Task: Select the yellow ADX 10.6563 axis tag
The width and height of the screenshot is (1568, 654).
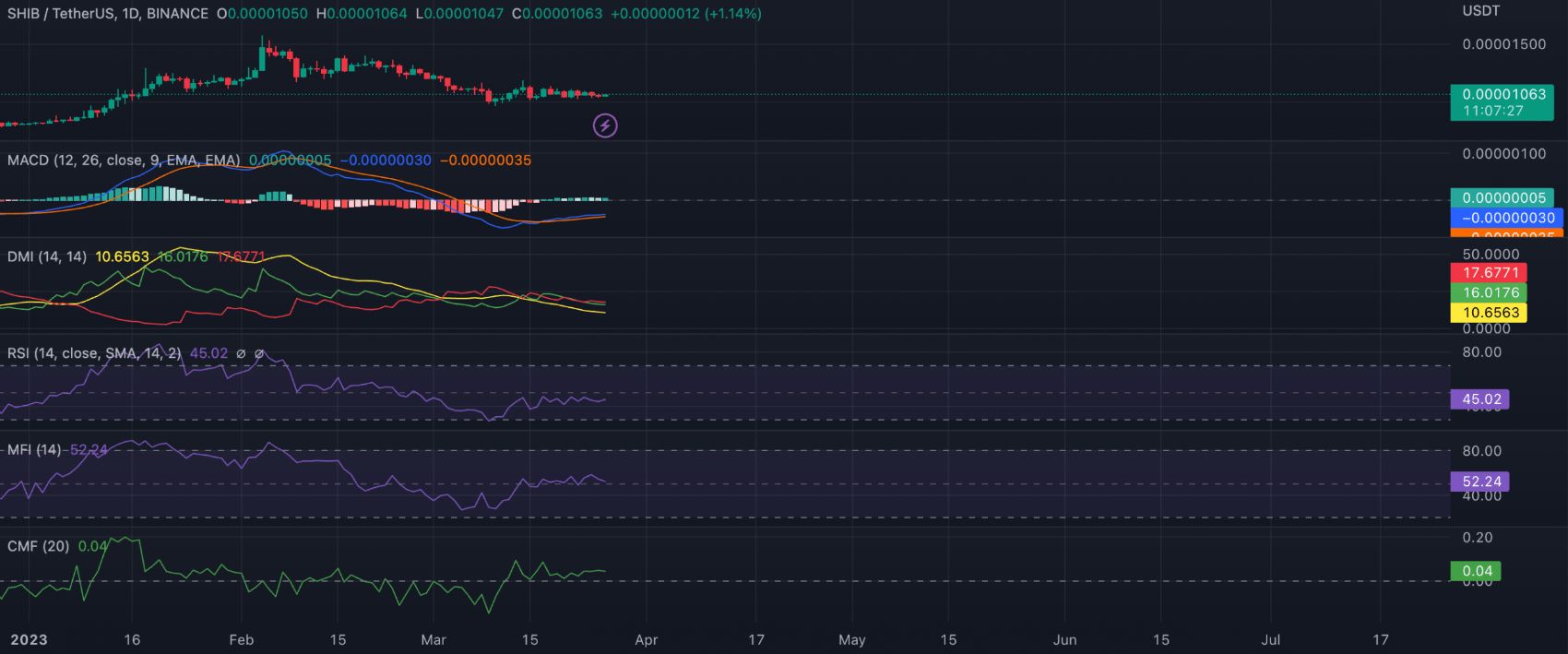Action: (x=1489, y=313)
